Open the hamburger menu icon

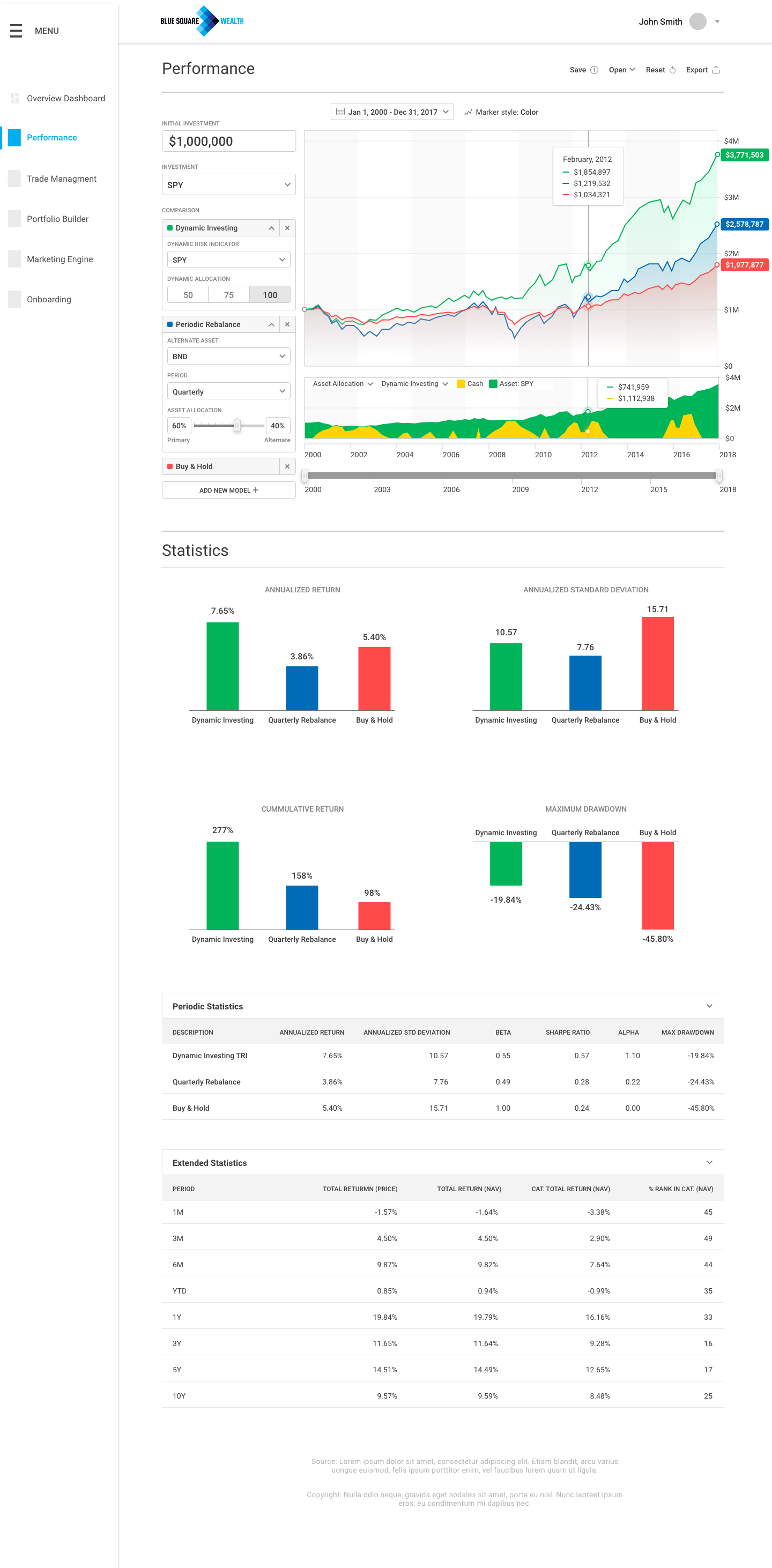[16, 31]
